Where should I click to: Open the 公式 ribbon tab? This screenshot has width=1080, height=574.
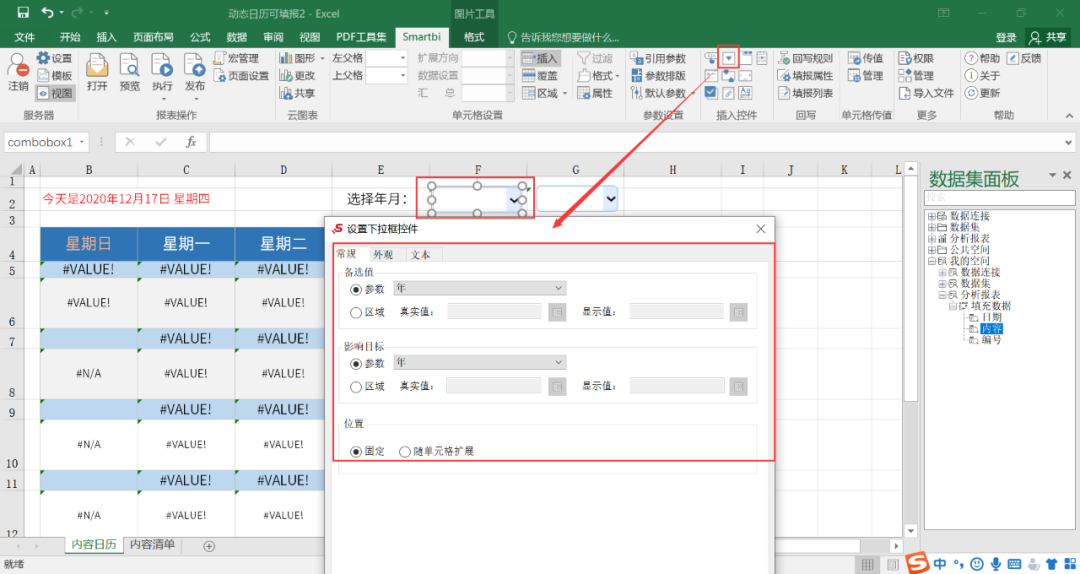point(200,37)
